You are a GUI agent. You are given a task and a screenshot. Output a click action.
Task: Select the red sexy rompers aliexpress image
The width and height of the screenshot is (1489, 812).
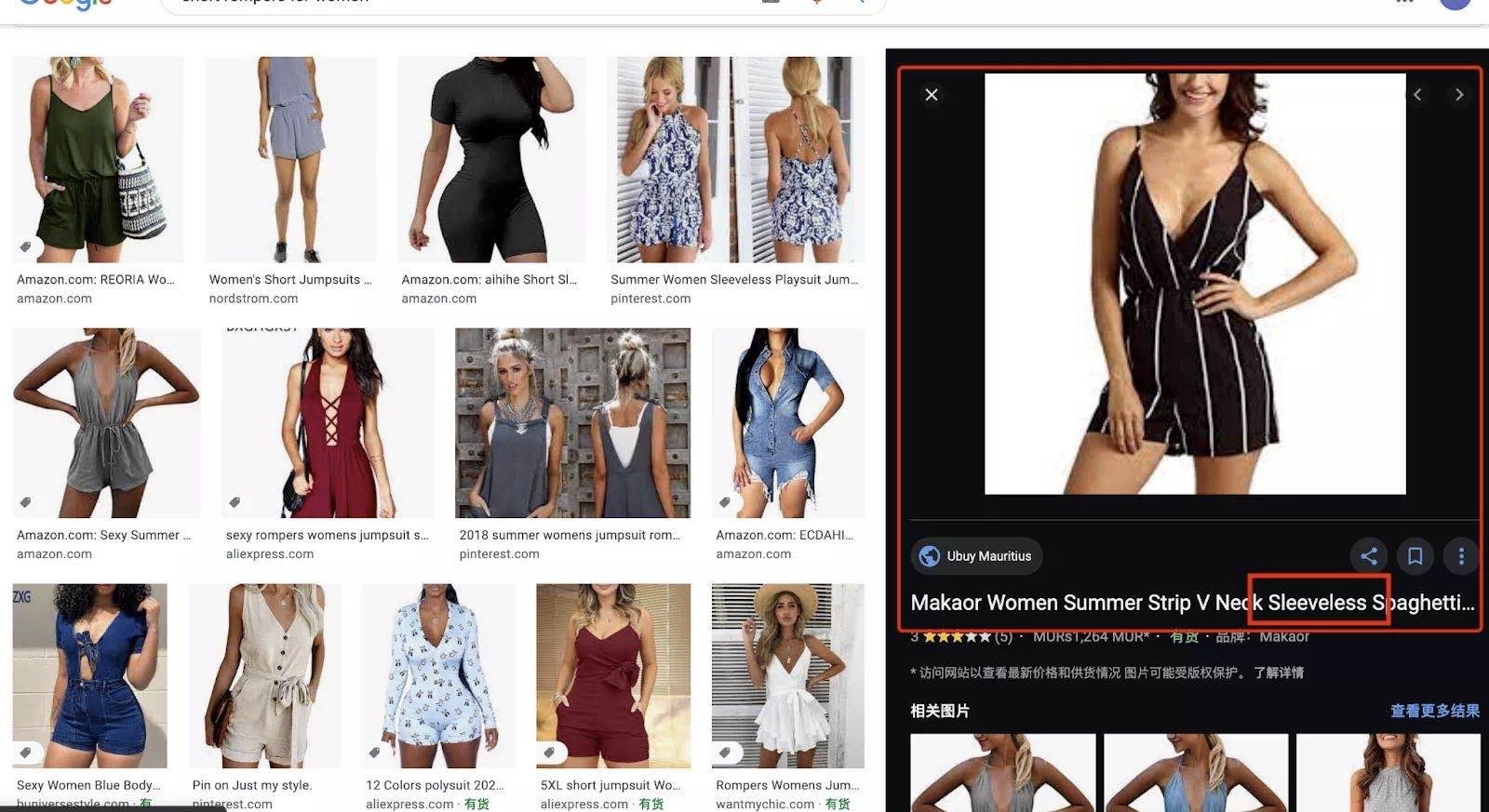coord(328,422)
